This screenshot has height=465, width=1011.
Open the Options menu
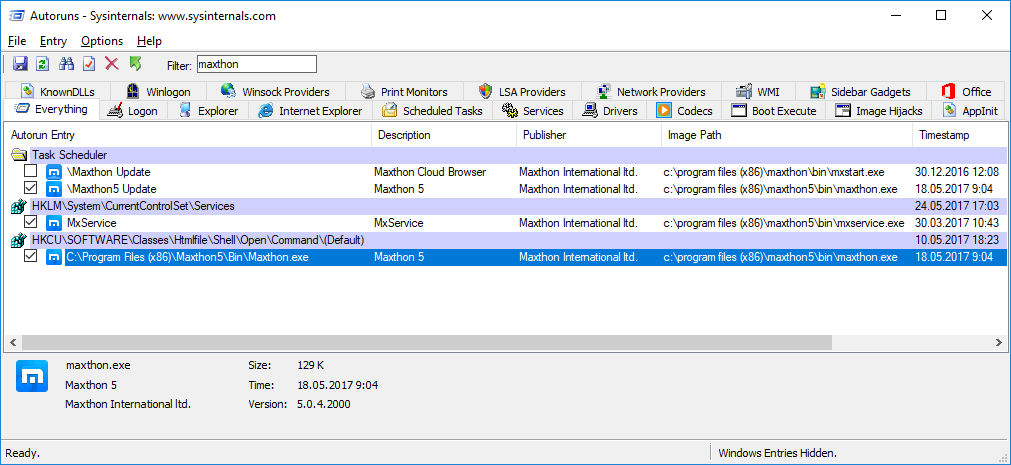102,41
